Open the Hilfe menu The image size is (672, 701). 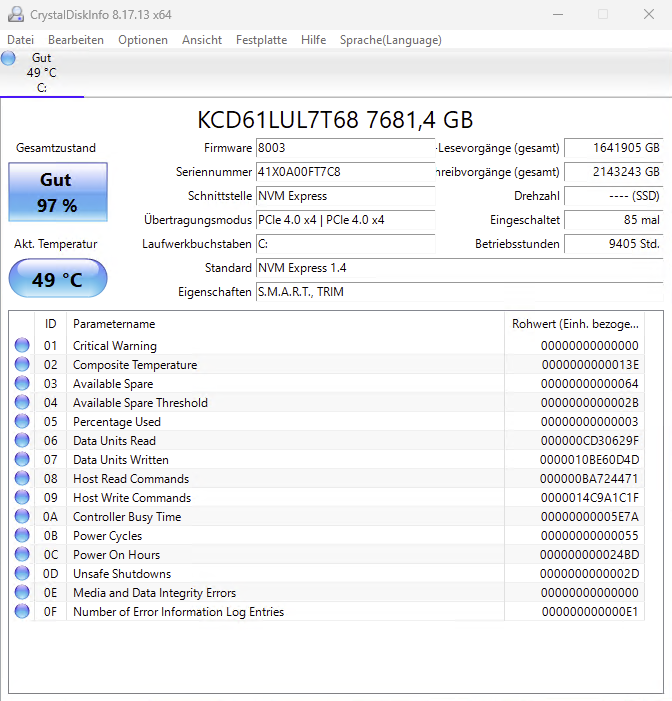313,40
